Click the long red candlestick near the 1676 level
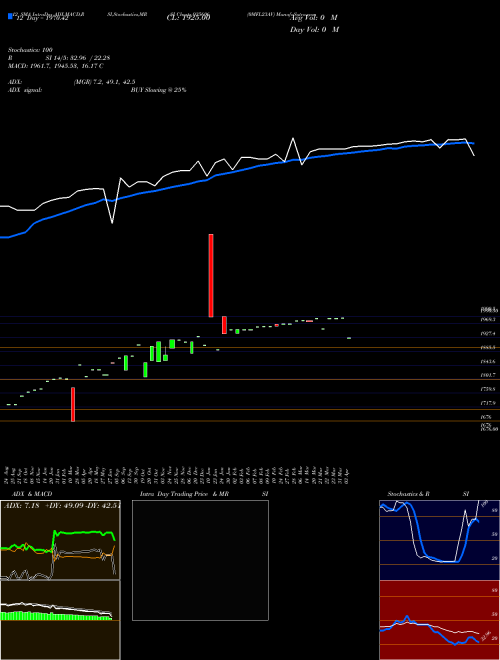Image resolution: width=500 pixels, height=660 pixels. click(x=73, y=404)
